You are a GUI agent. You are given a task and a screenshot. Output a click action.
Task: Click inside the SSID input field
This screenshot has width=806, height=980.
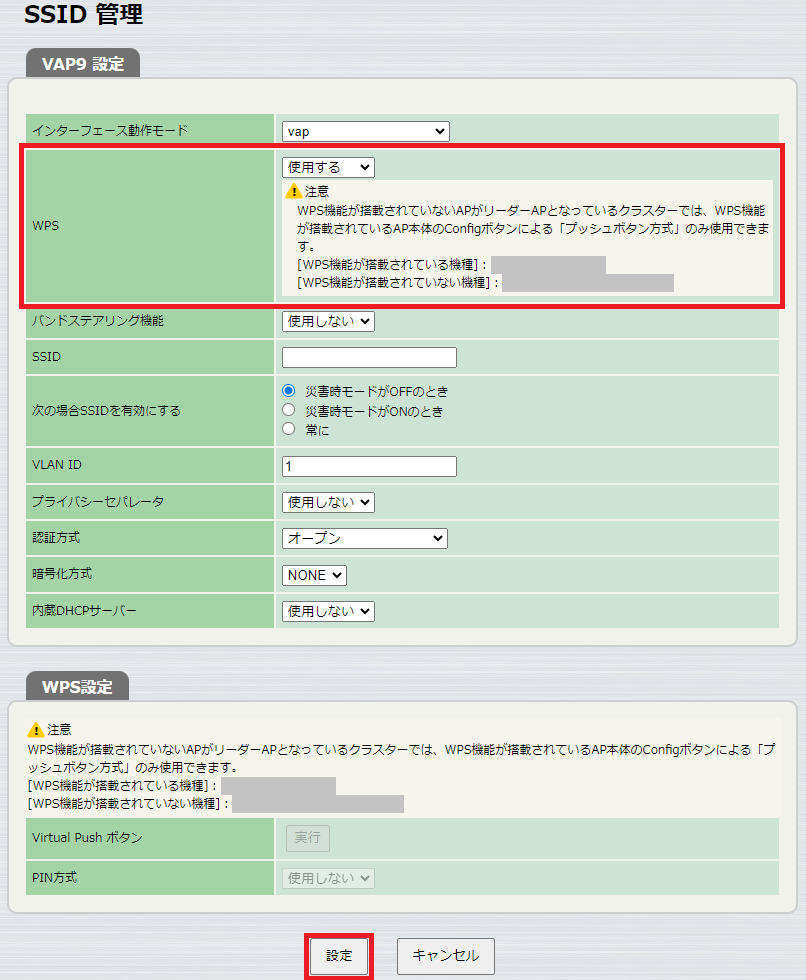click(x=368, y=357)
